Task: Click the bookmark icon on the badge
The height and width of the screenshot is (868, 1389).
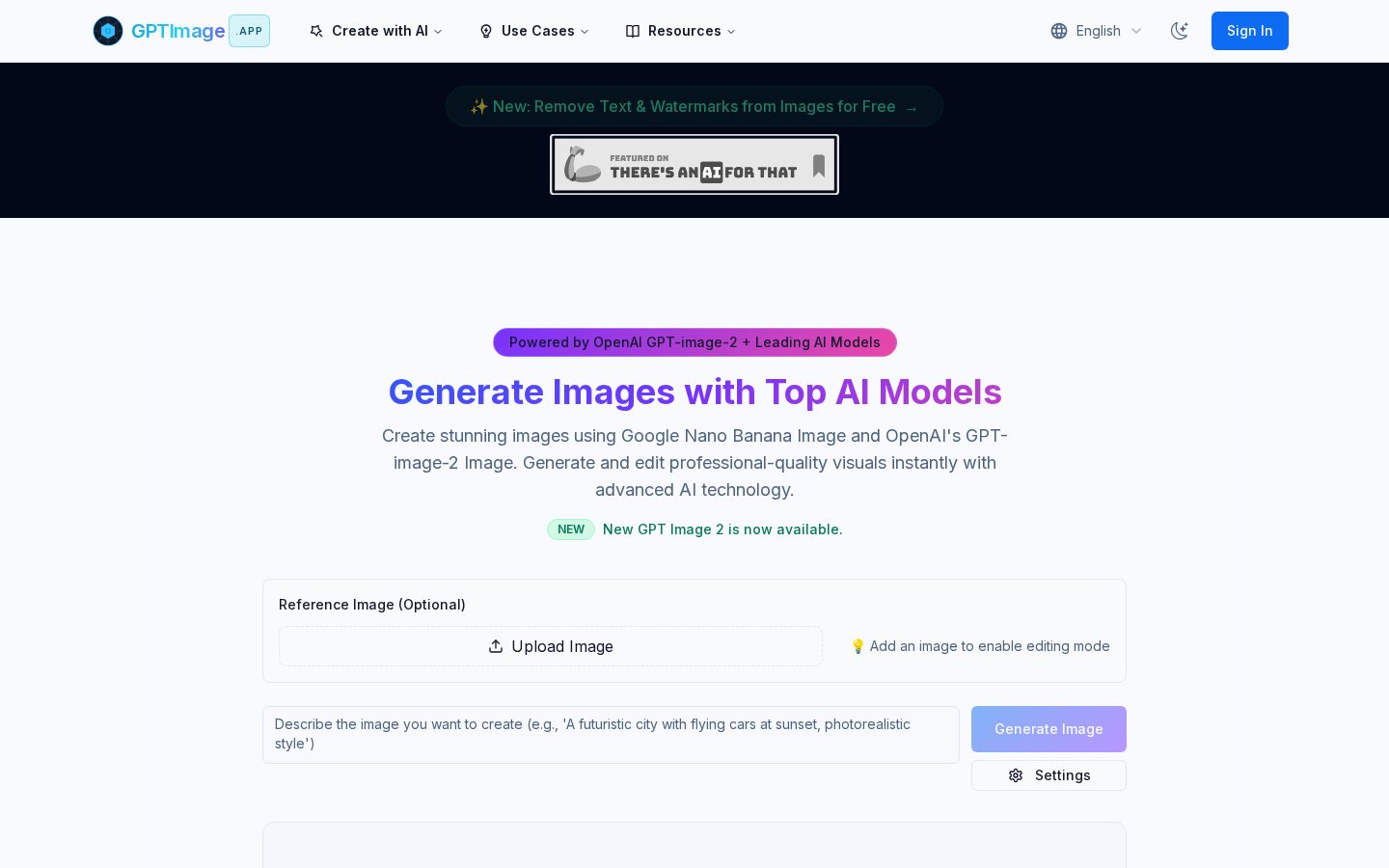Action: click(819, 166)
